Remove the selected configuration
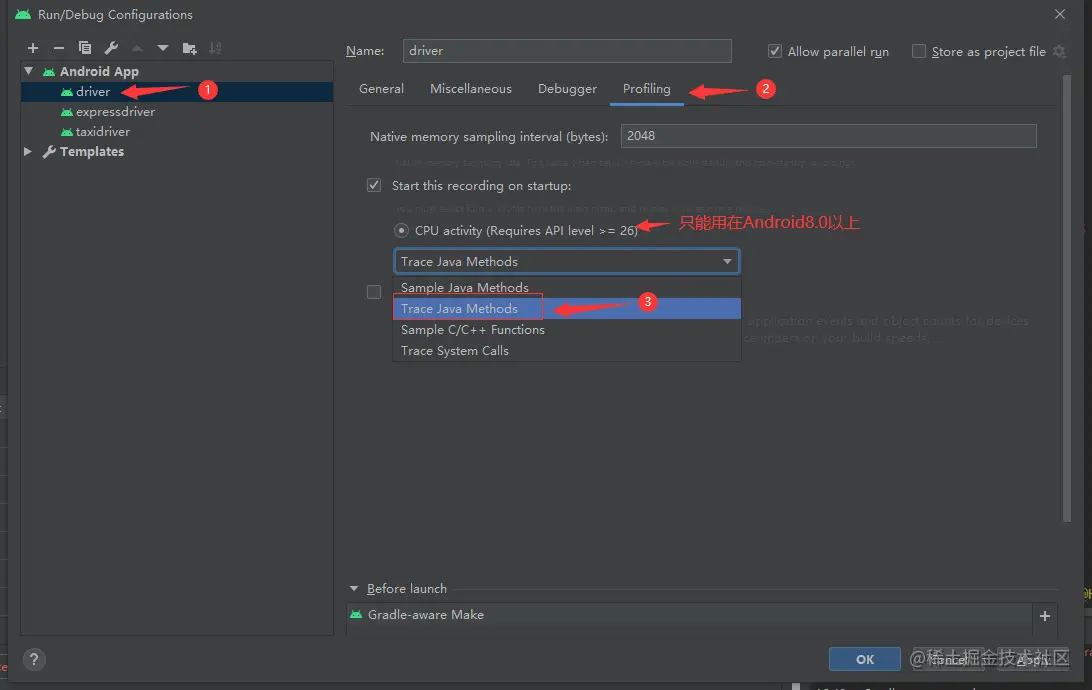This screenshot has width=1092, height=690. click(59, 48)
